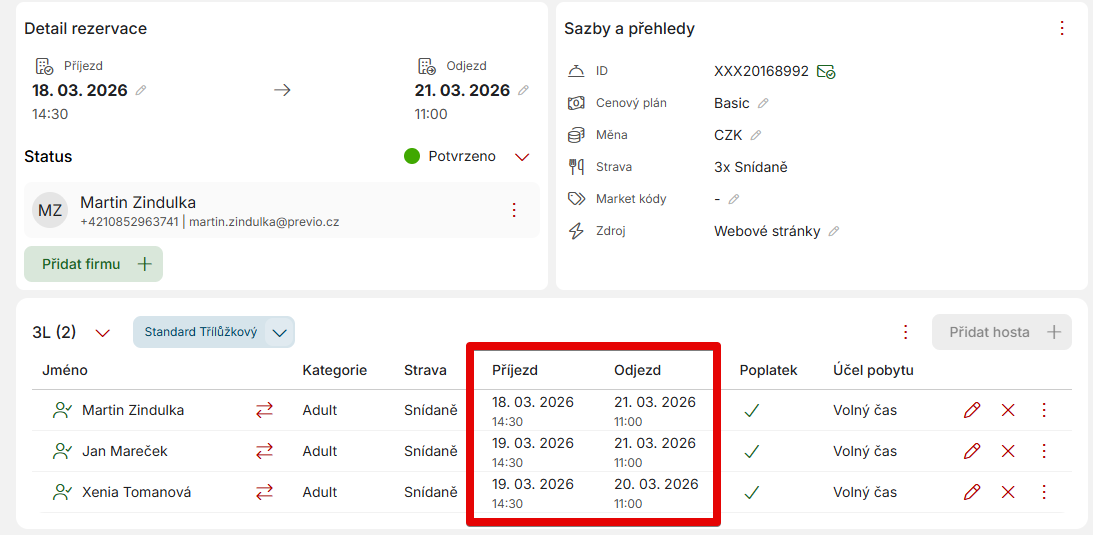1093x535 pixels.
Task: Click the MZ avatar of Martin Zindulka
Action: click(x=50, y=210)
